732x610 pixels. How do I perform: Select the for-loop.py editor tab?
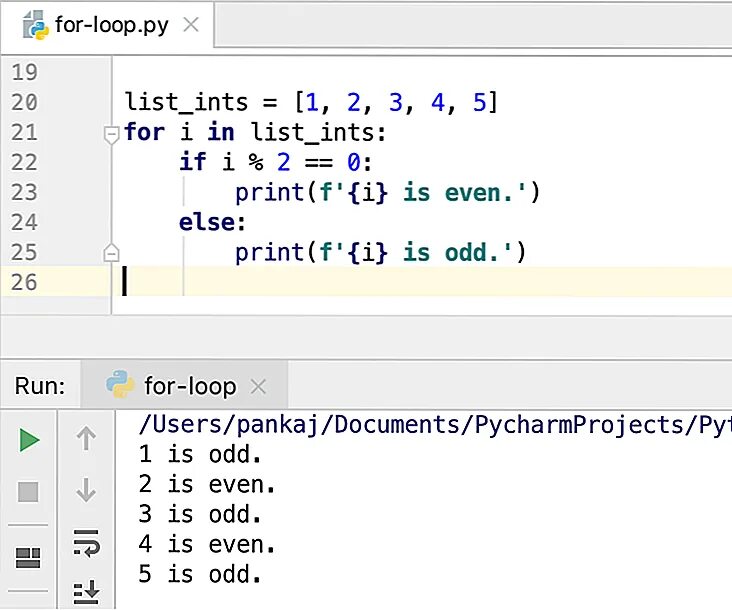108,25
